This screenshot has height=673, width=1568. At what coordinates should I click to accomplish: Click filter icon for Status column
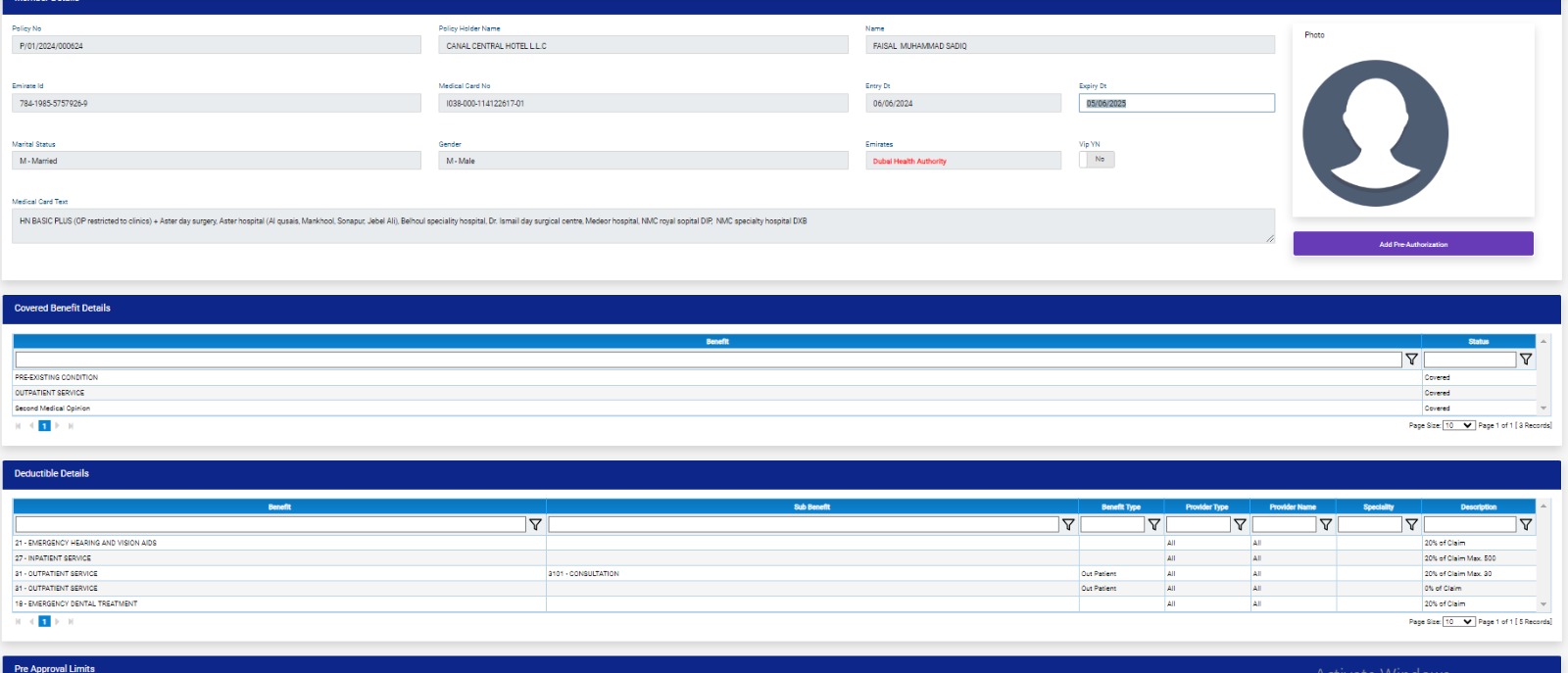point(1525,360)
